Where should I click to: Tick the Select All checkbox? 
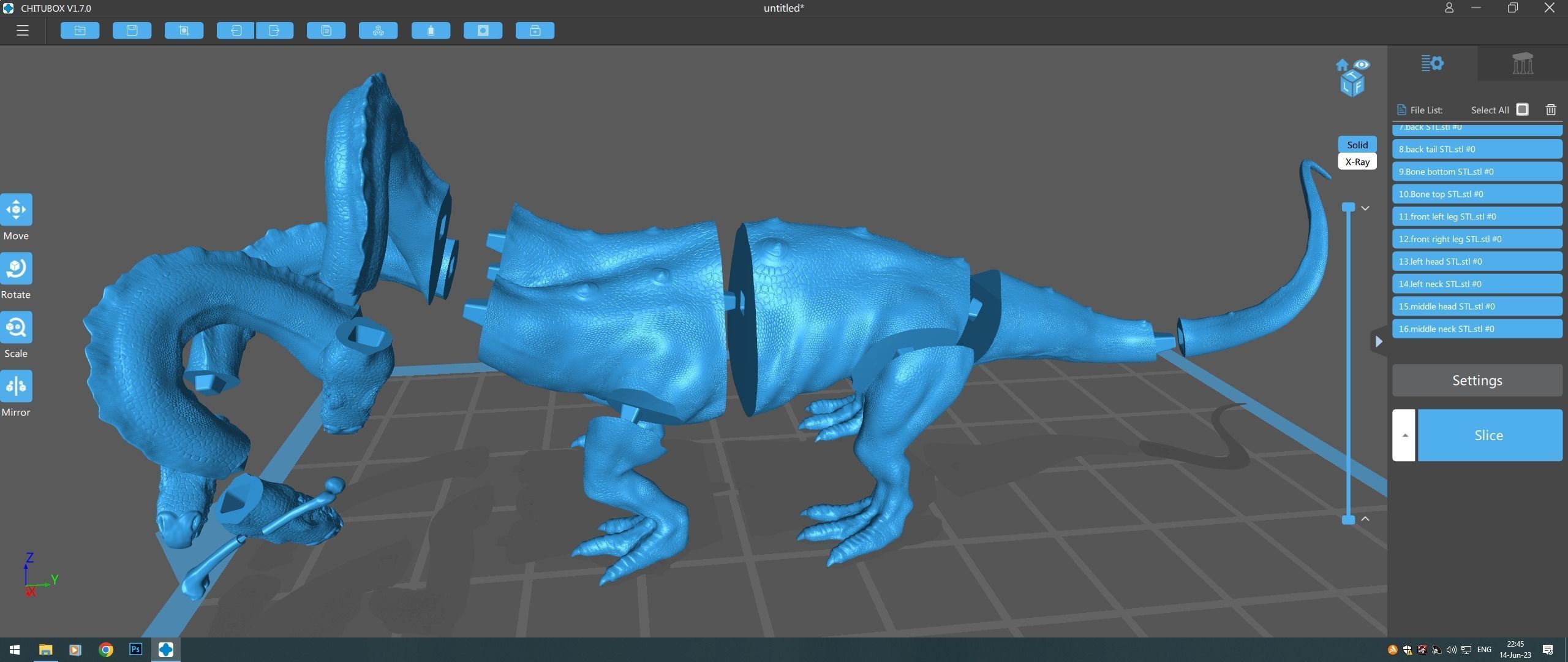point(1522,110)
